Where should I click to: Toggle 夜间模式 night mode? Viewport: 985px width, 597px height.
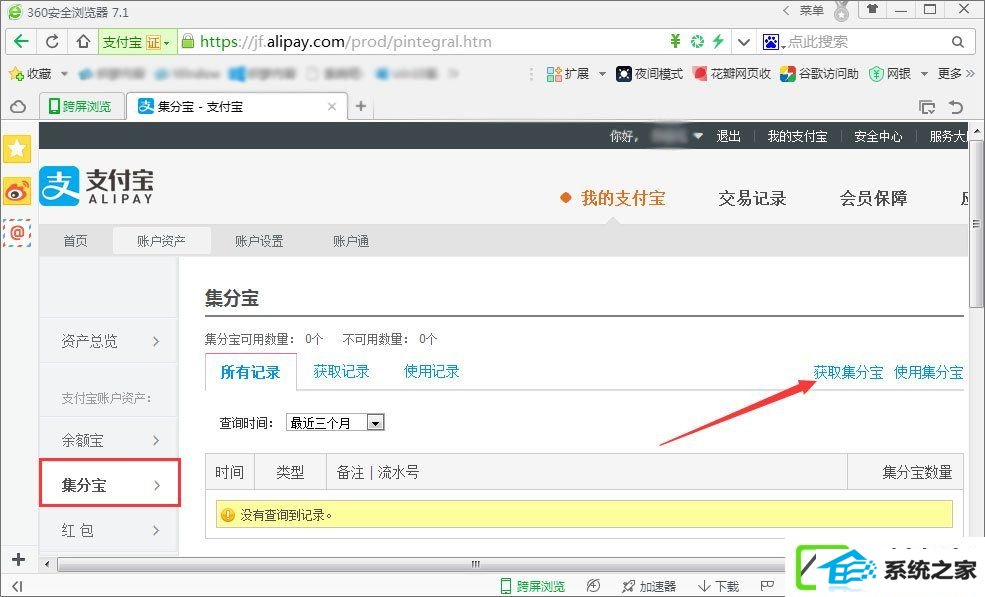tap(650, 74)
